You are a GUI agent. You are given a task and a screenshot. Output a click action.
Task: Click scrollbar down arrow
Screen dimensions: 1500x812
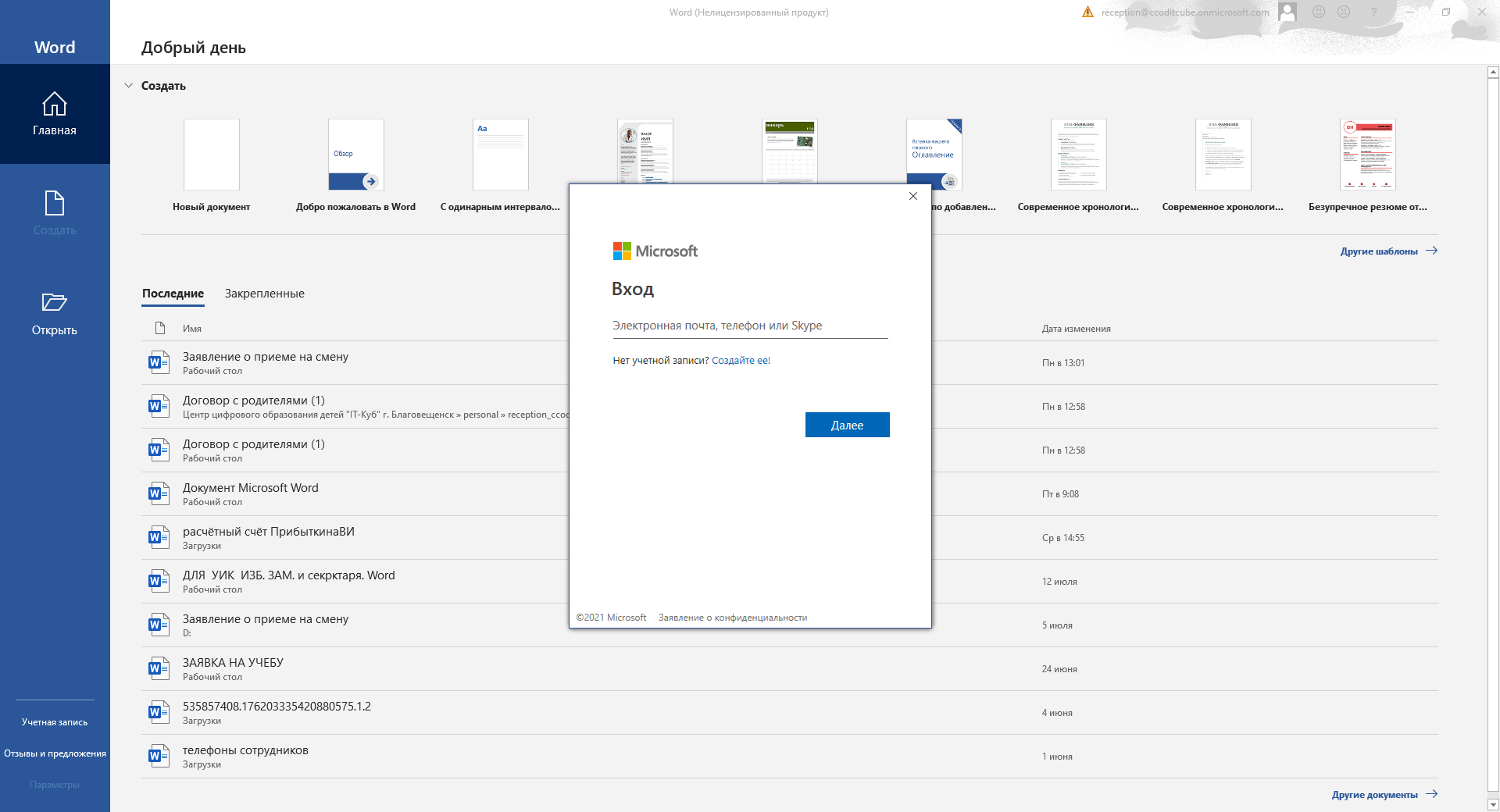tap(1493, 804)
